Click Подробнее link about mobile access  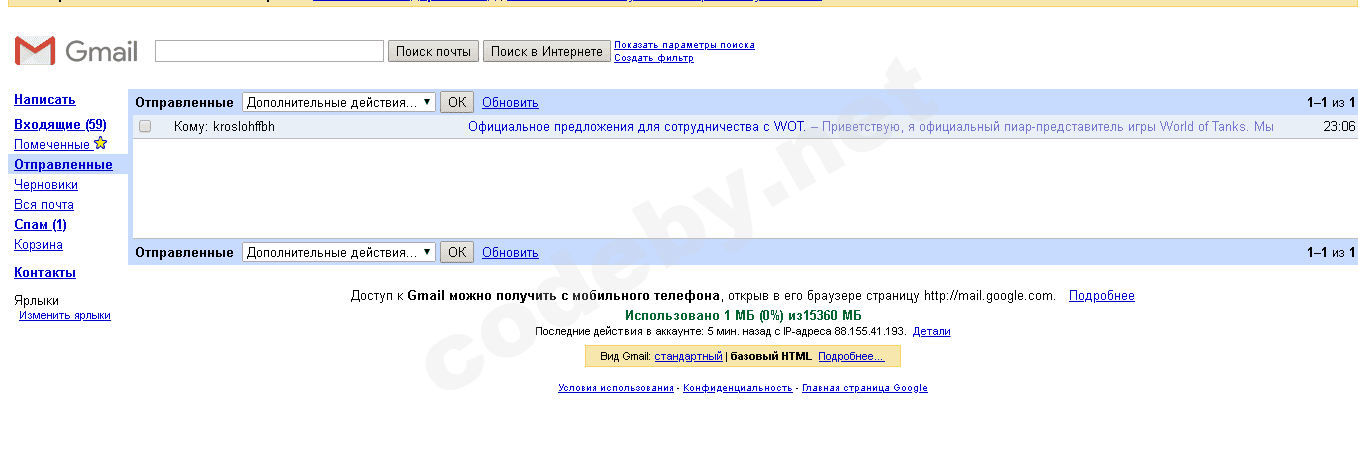1102,296
